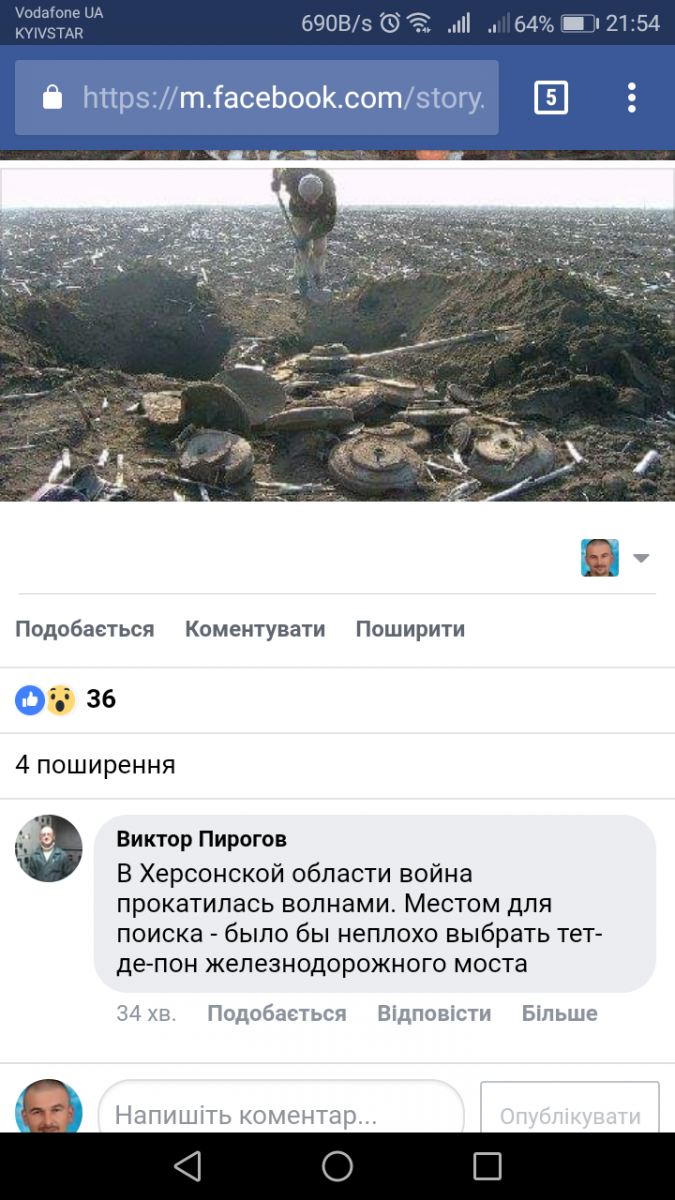
Task: Tap the lock icon in address bar
Action: (52, 97)
